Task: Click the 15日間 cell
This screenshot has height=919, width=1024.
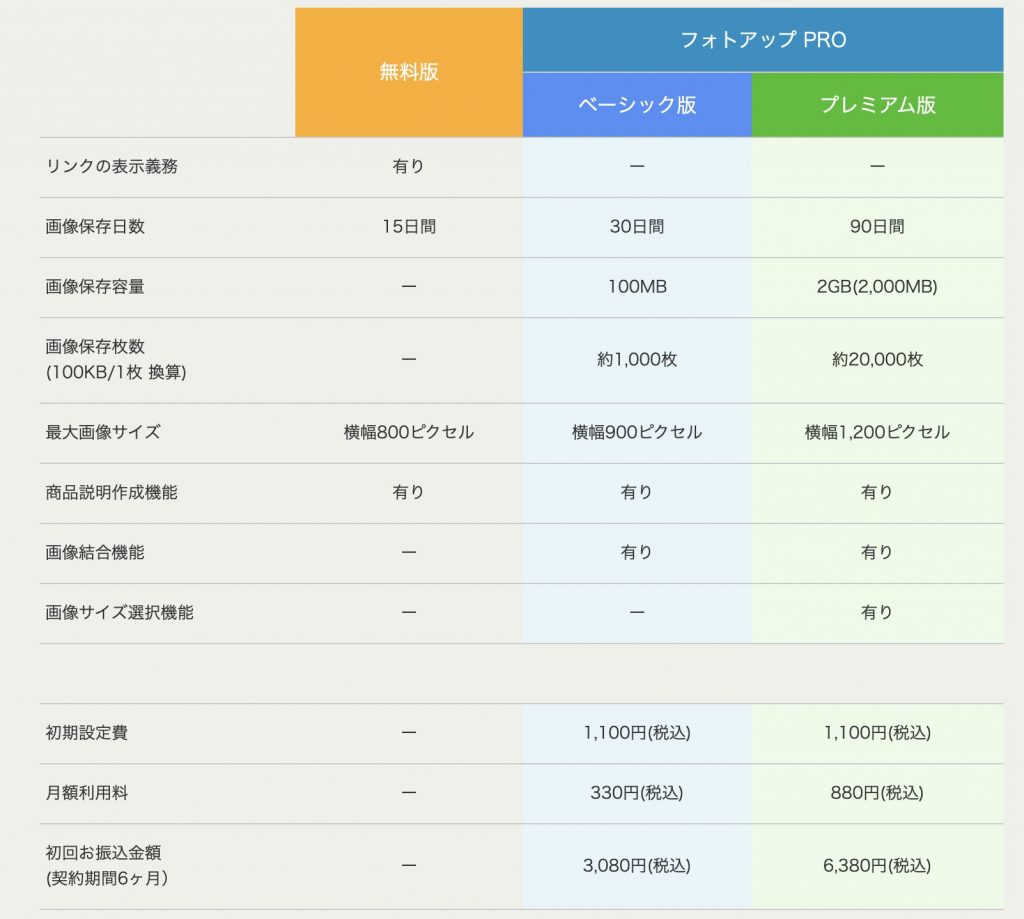Action: (x=409, y=227)
